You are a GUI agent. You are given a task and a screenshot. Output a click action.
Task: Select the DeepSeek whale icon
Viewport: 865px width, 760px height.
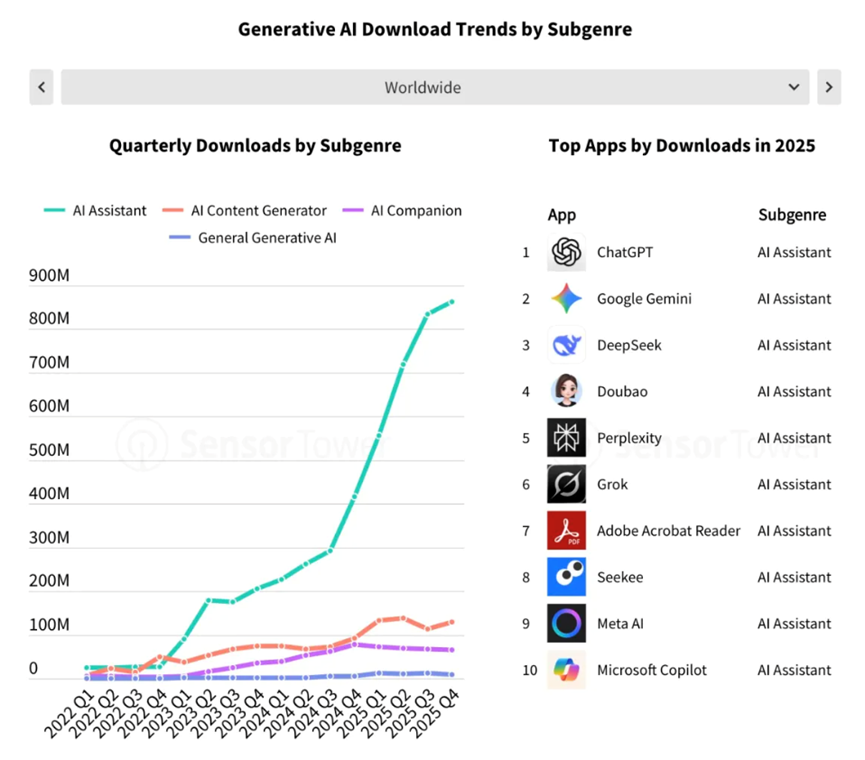tap(566, 345)
